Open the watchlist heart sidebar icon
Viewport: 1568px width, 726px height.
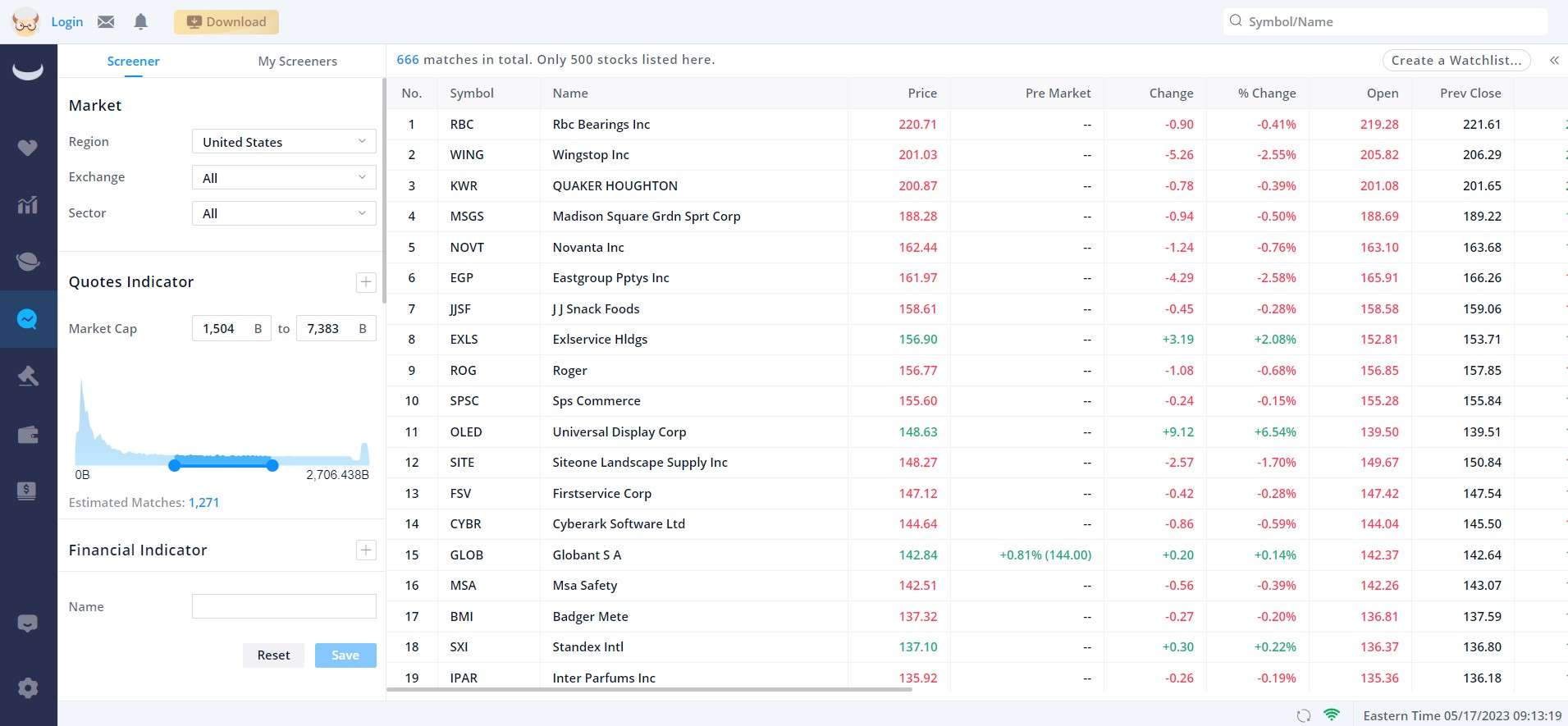[28, 148]
